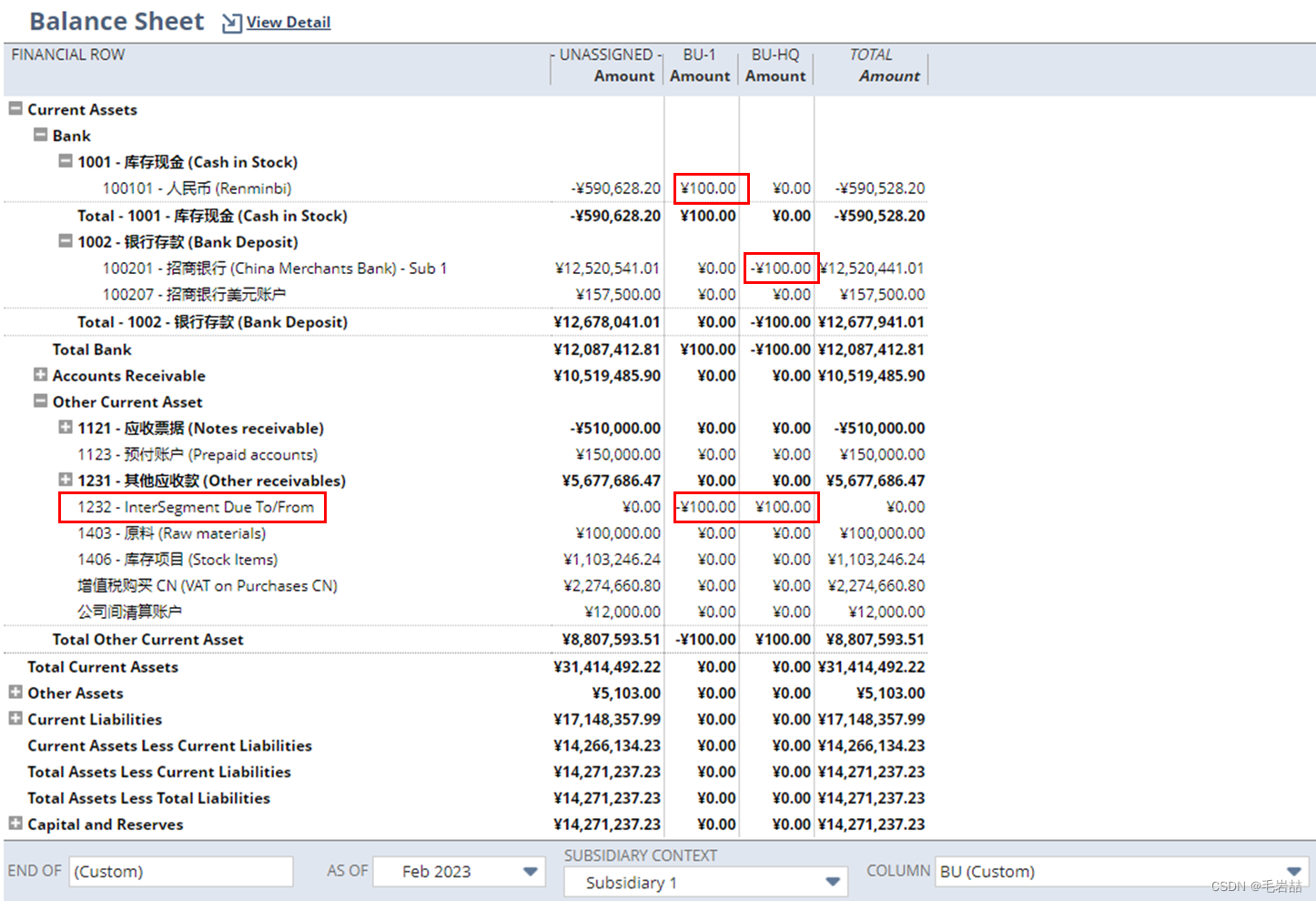Open the COLUMN BU (Custom) dropdown
This screenshot has height=901, width=1316.
point(1296,871)
